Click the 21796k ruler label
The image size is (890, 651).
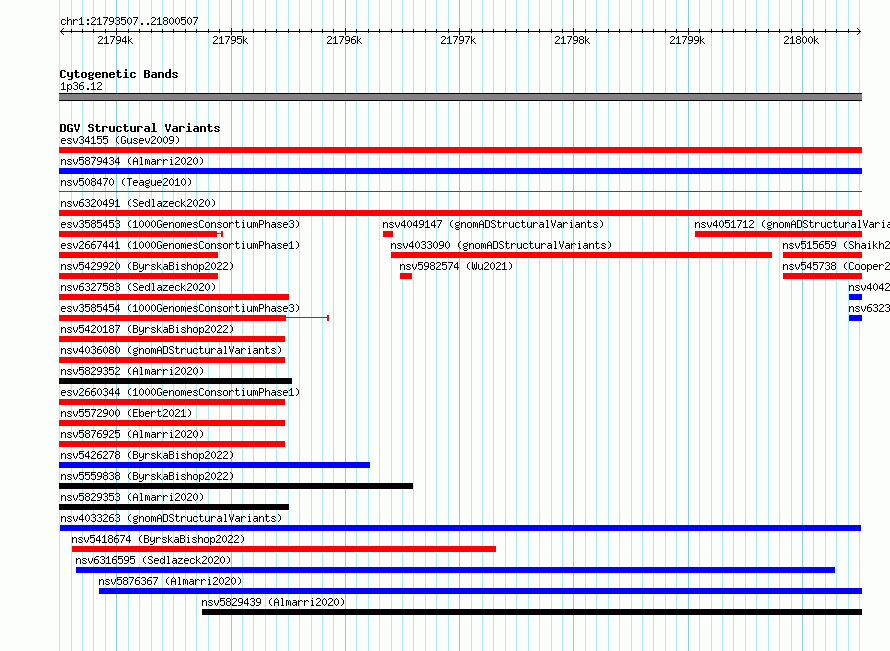click(x=344, y=40)
